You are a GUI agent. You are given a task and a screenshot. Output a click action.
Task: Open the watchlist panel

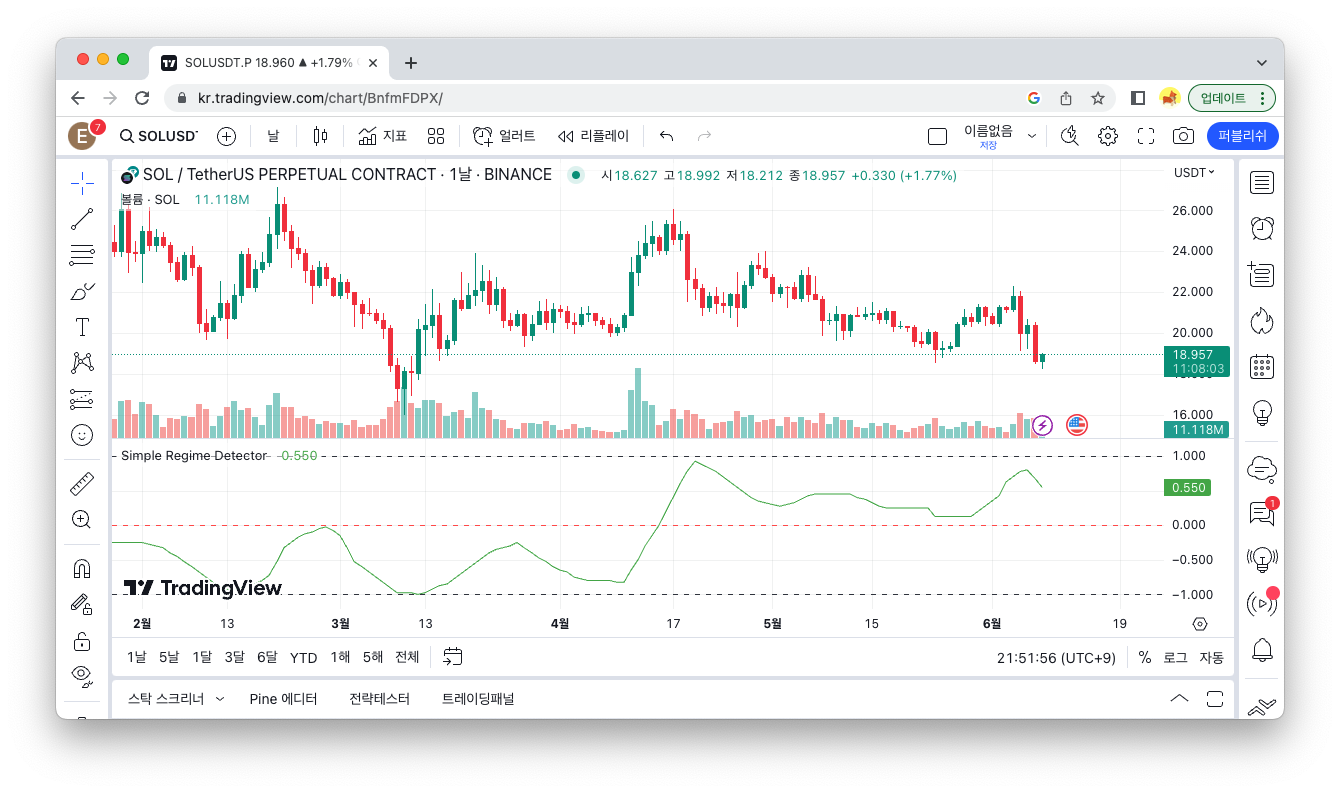pyautogui.click(x=1262, y=182)
